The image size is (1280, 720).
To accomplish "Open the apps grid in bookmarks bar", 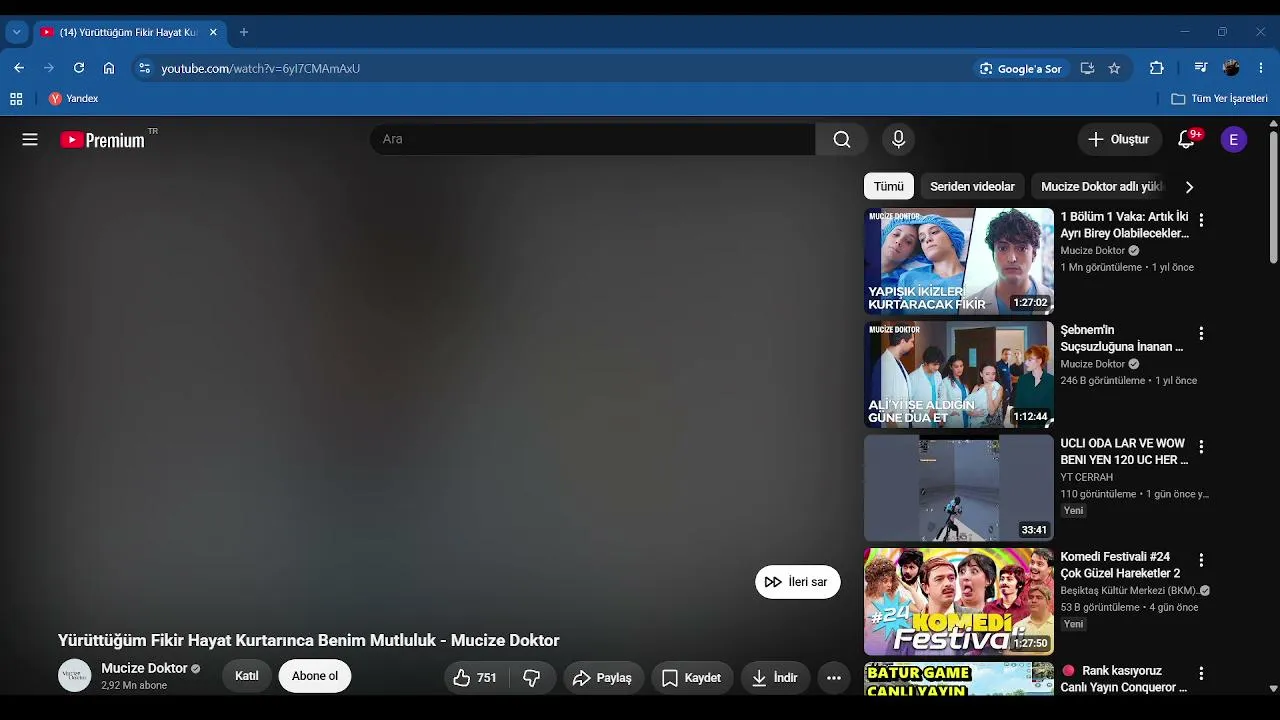I will [16, 99].
